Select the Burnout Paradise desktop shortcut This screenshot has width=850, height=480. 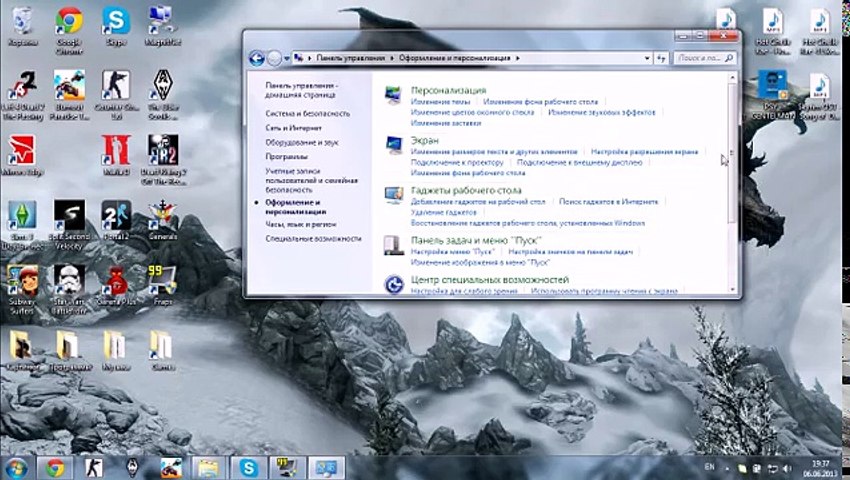tap(69, 95)
